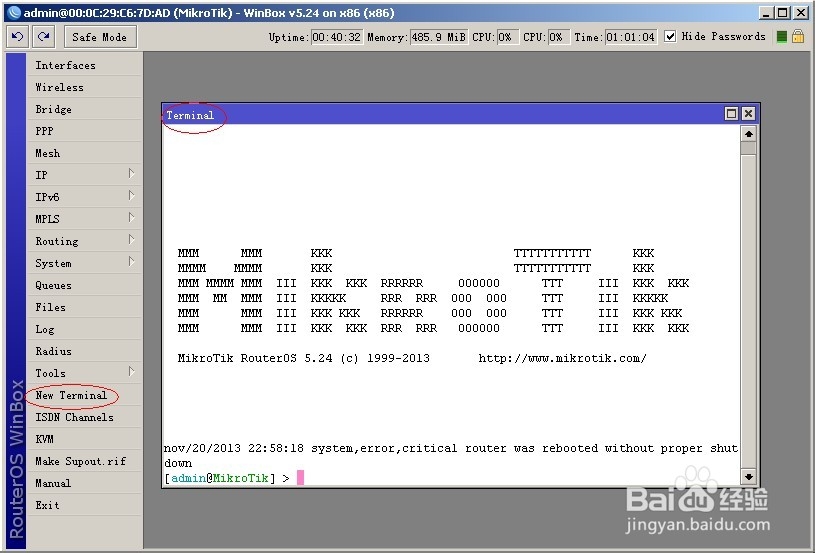
Task: Expand the System submenu arrow
Action: tap(132, 261)
